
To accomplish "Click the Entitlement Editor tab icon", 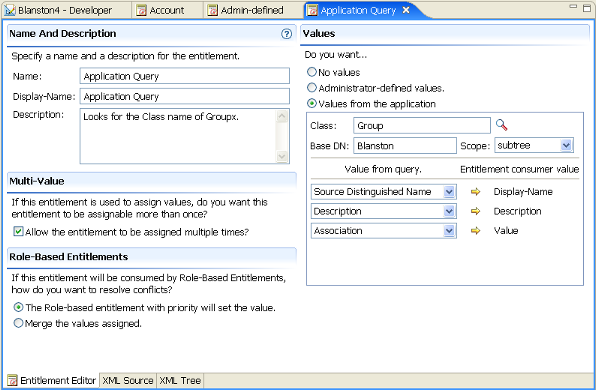I will (x=12, y=380).
